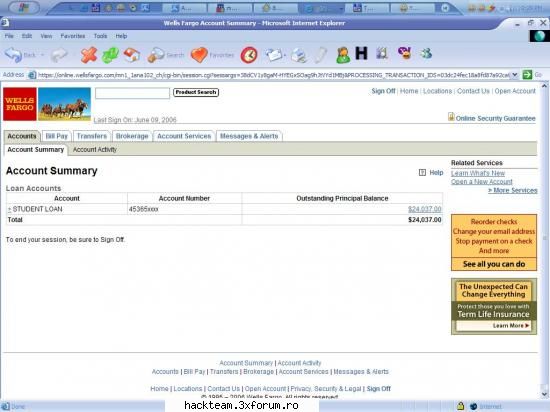The height and width of the screenshot is (412, 550).
Task: Open the File menu
Action: pyautogui.click(x=9, y=36)
